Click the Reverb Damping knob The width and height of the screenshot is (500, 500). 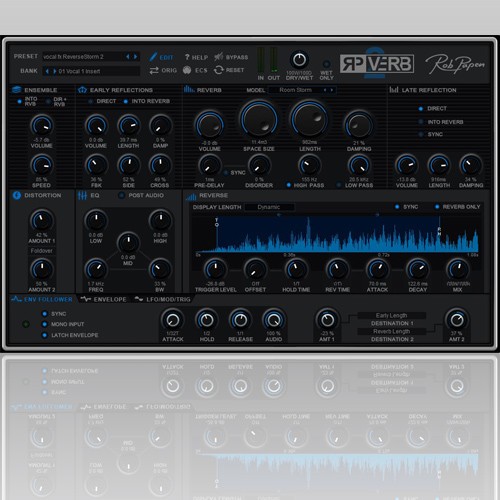pyautogui.click(x=359, y=126)
